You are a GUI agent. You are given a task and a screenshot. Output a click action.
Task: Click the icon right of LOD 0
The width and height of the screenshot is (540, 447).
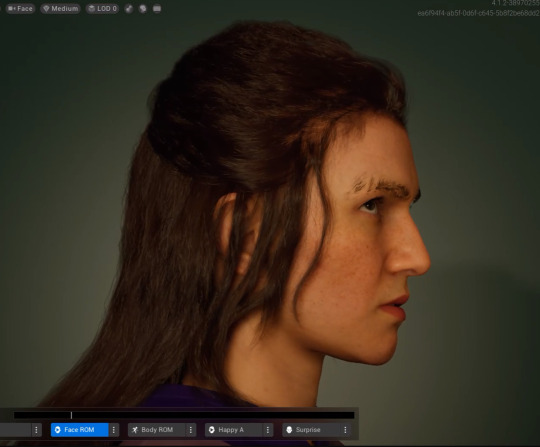(x=129, y=9)
